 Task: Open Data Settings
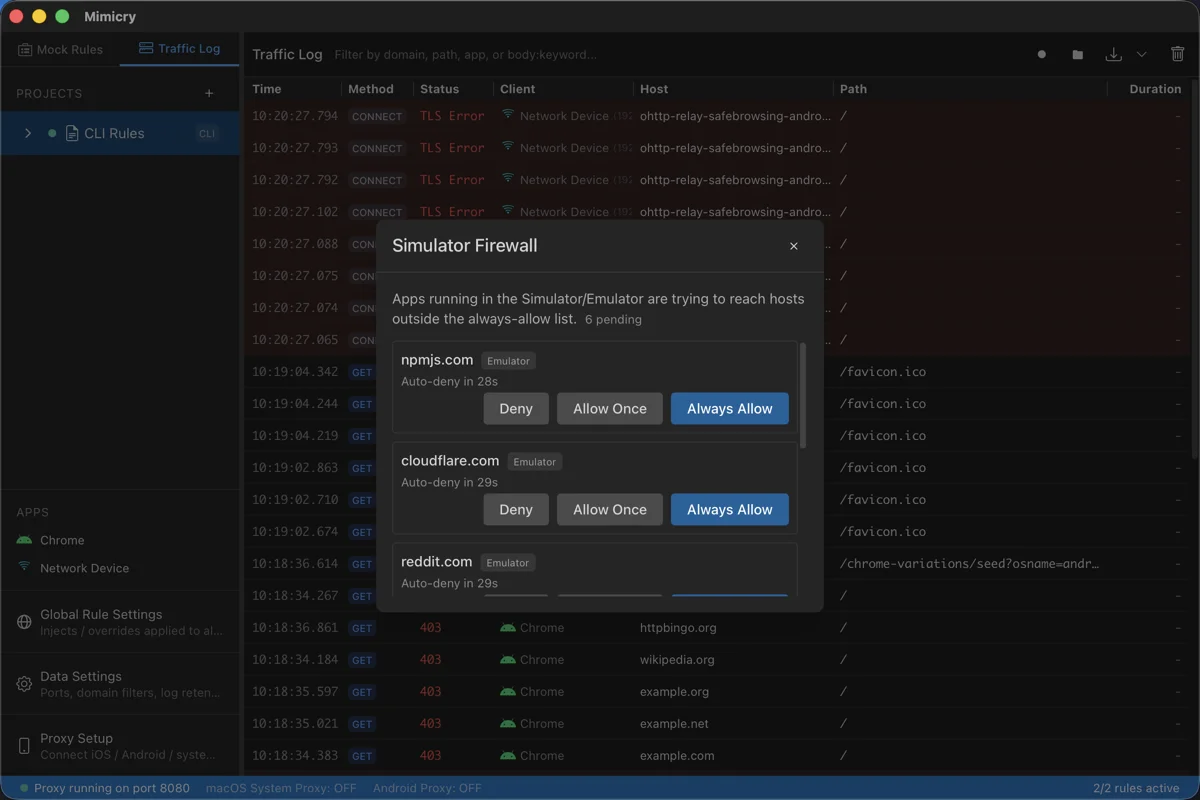coord(120,684)
